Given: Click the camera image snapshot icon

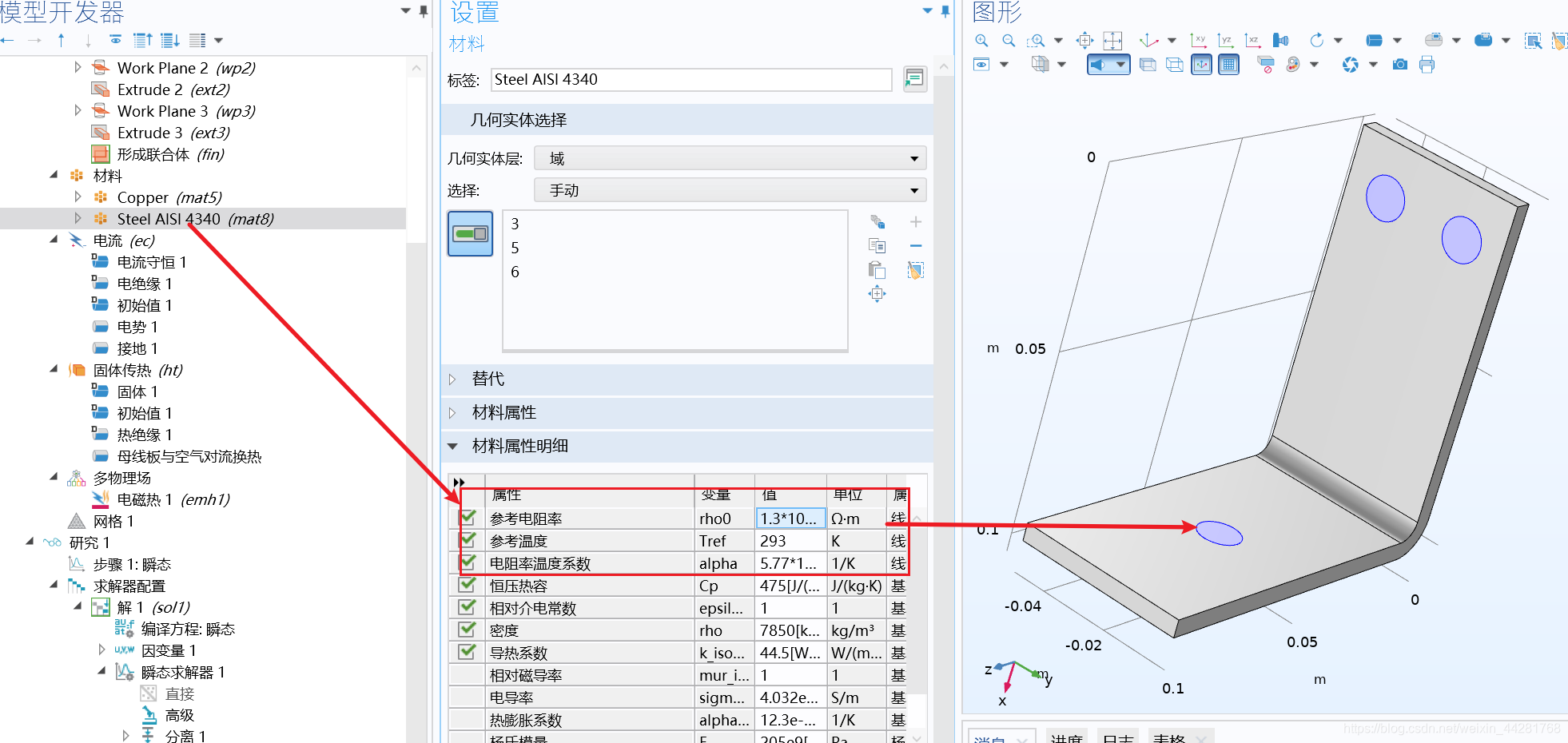Looking at the screenshot, I should 1400,65.
